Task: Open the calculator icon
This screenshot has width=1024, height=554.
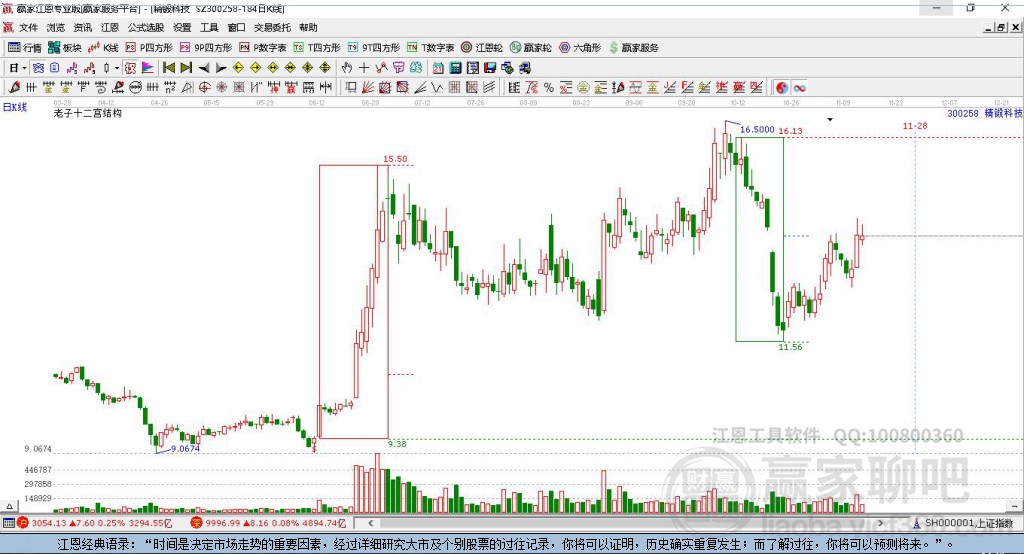Action: [456, 68]
